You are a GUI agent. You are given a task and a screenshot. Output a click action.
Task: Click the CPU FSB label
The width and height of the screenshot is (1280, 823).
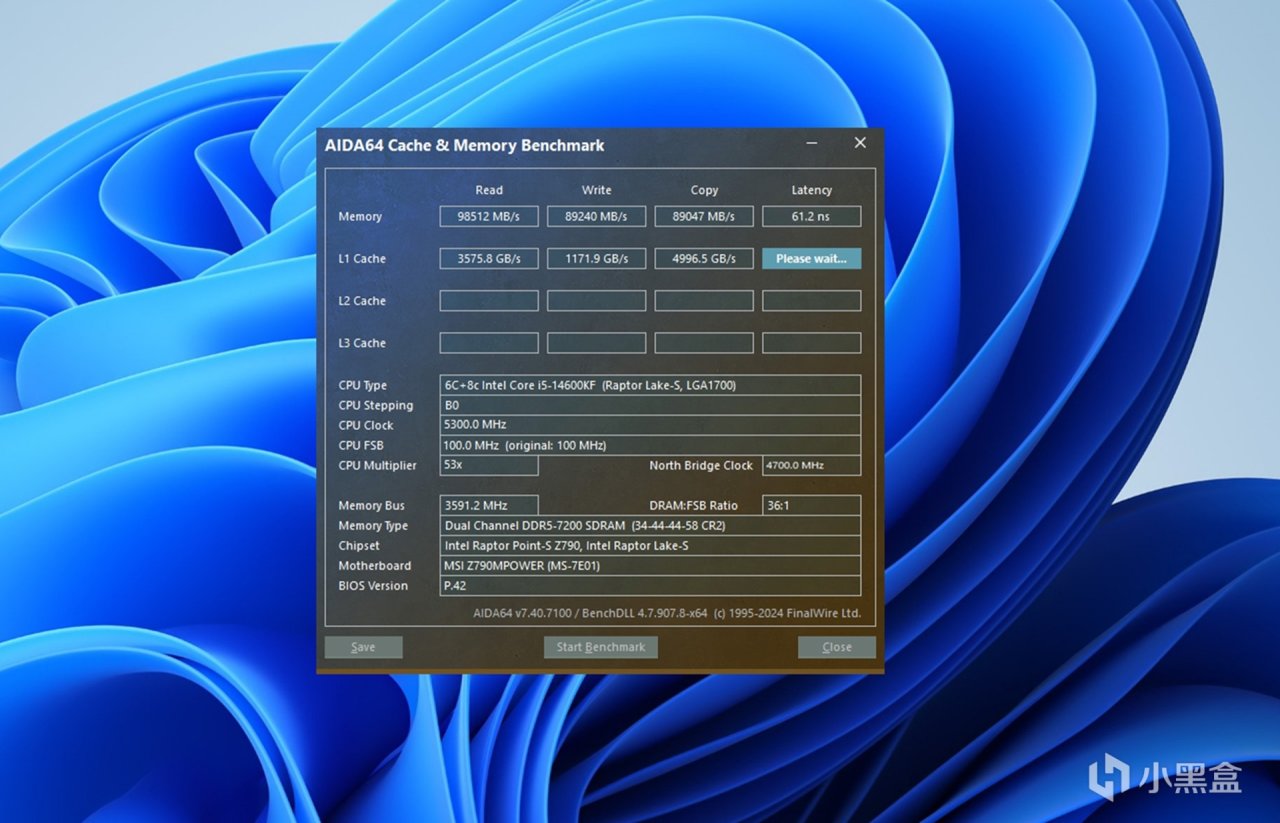[x=361, y=445]
